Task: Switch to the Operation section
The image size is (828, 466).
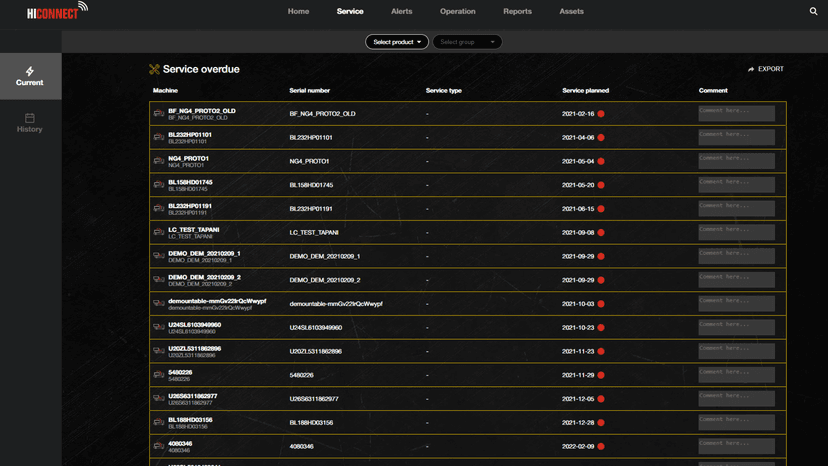Action: click(458, 12)
